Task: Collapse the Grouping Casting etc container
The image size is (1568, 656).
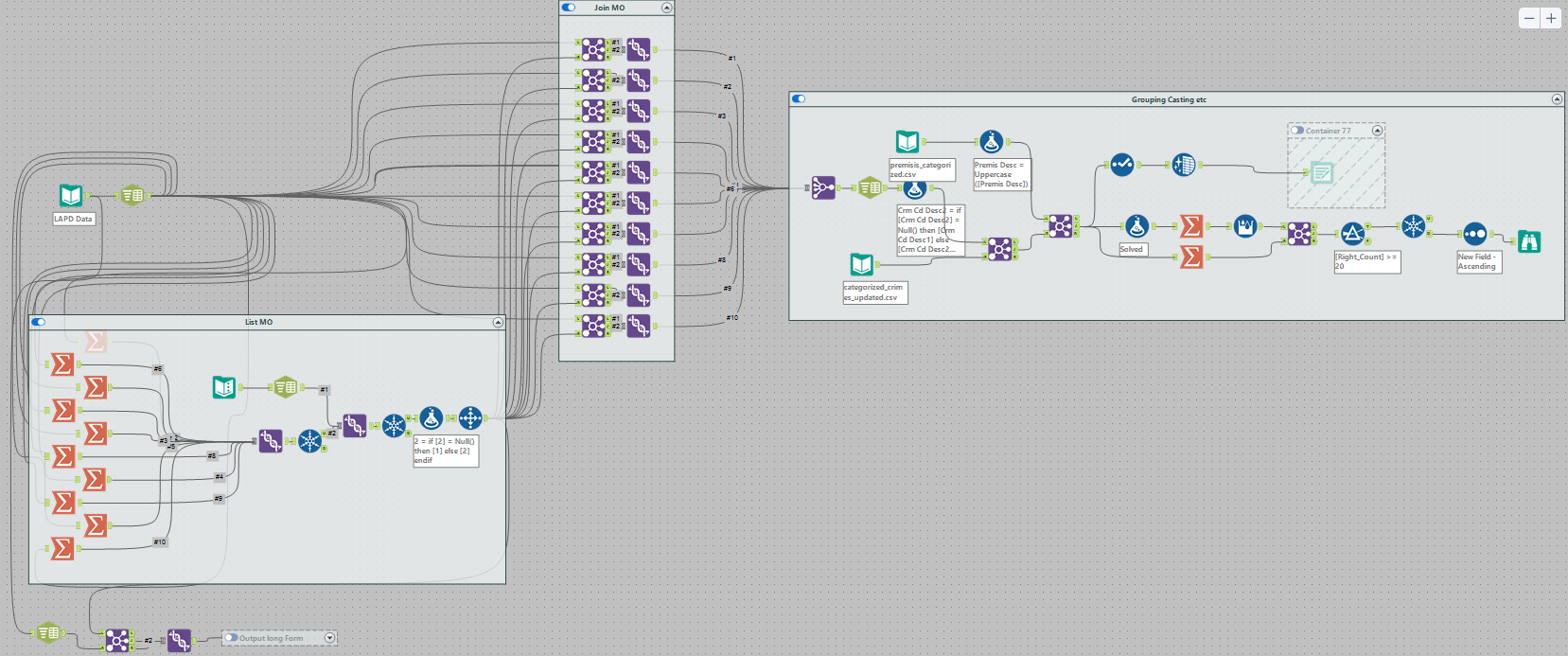Action: [x=1557, y=98]
